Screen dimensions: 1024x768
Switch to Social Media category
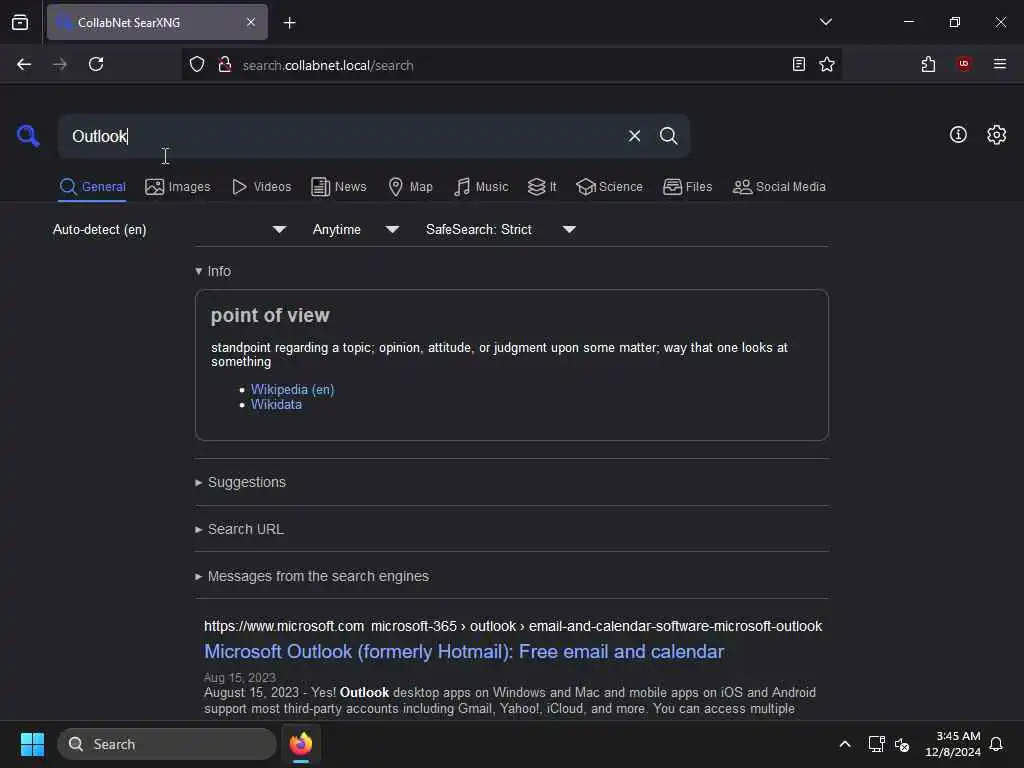(779, 187)
